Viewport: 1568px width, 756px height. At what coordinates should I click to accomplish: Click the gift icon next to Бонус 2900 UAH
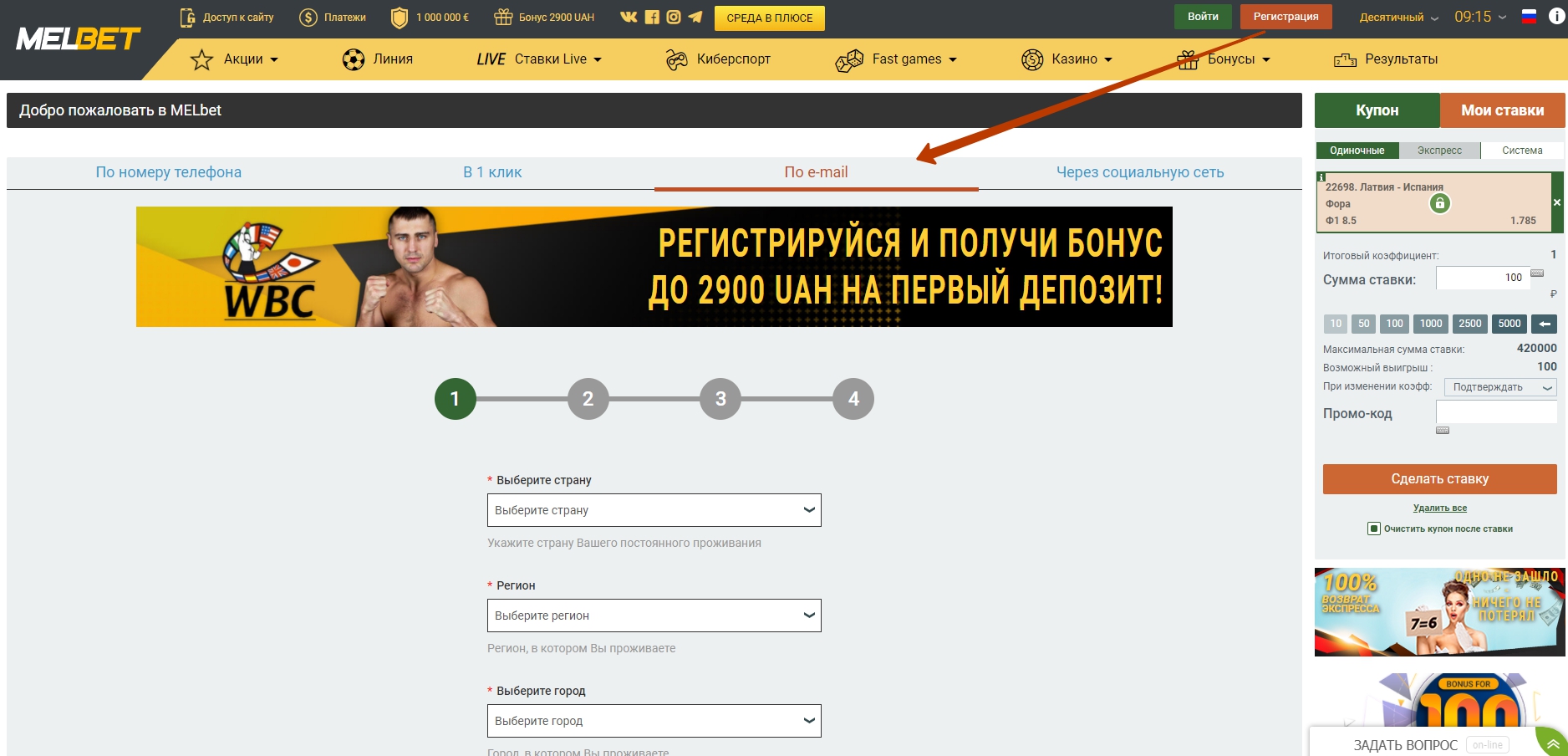[503, 17]
